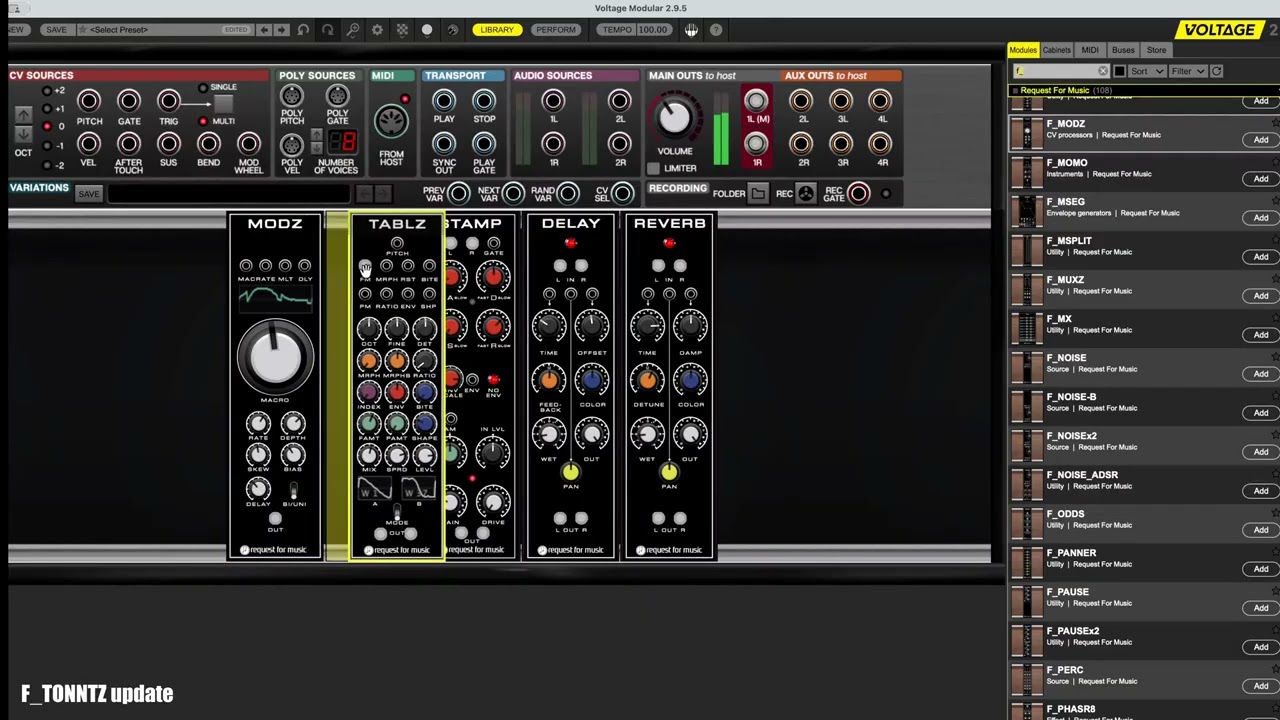Click the transport STOP jack
This screenshot has width=1280, height=720.
(484, 100)
